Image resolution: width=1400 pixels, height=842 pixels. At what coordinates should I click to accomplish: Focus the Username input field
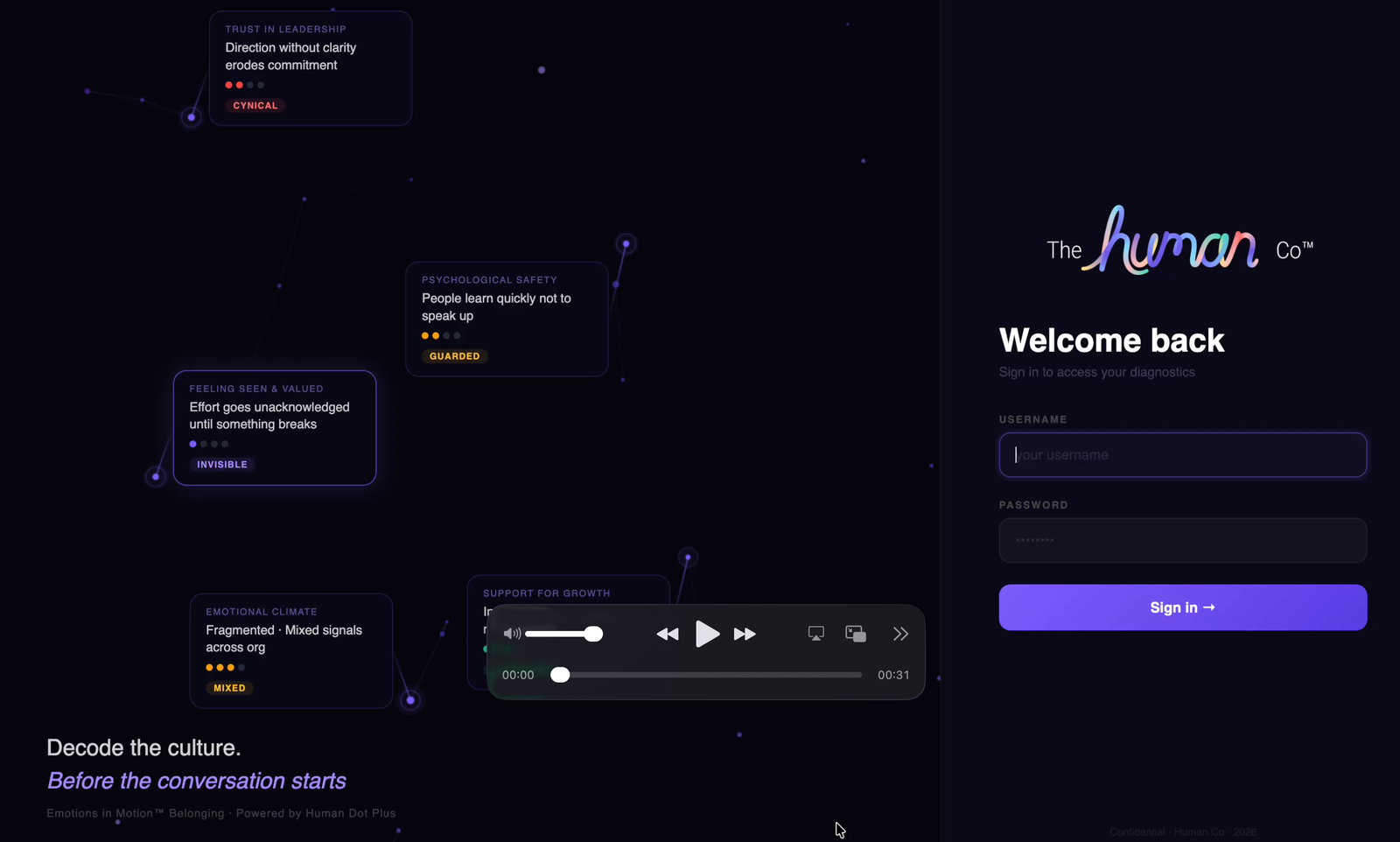[1182, 455]
